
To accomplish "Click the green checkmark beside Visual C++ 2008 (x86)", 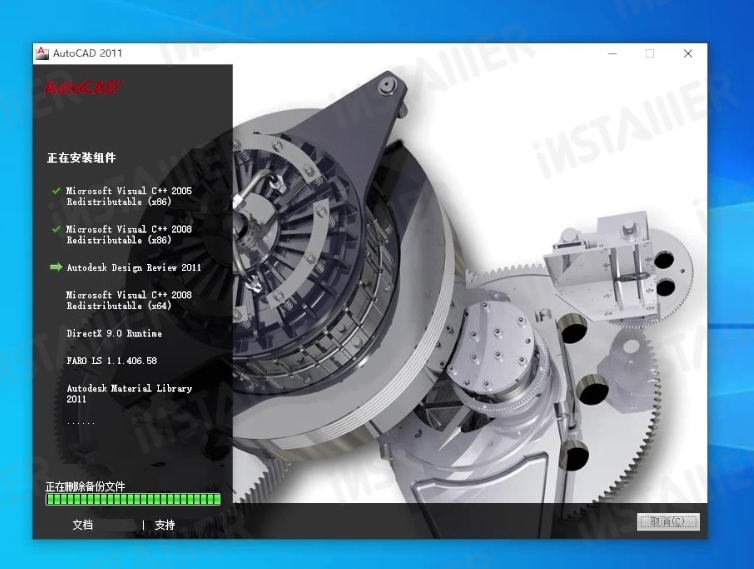I will [x=56, y=229].
